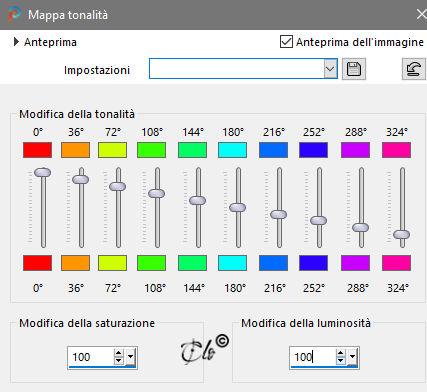
Task: Click the top purple 288° color swatch
Action: click(355, 150)
